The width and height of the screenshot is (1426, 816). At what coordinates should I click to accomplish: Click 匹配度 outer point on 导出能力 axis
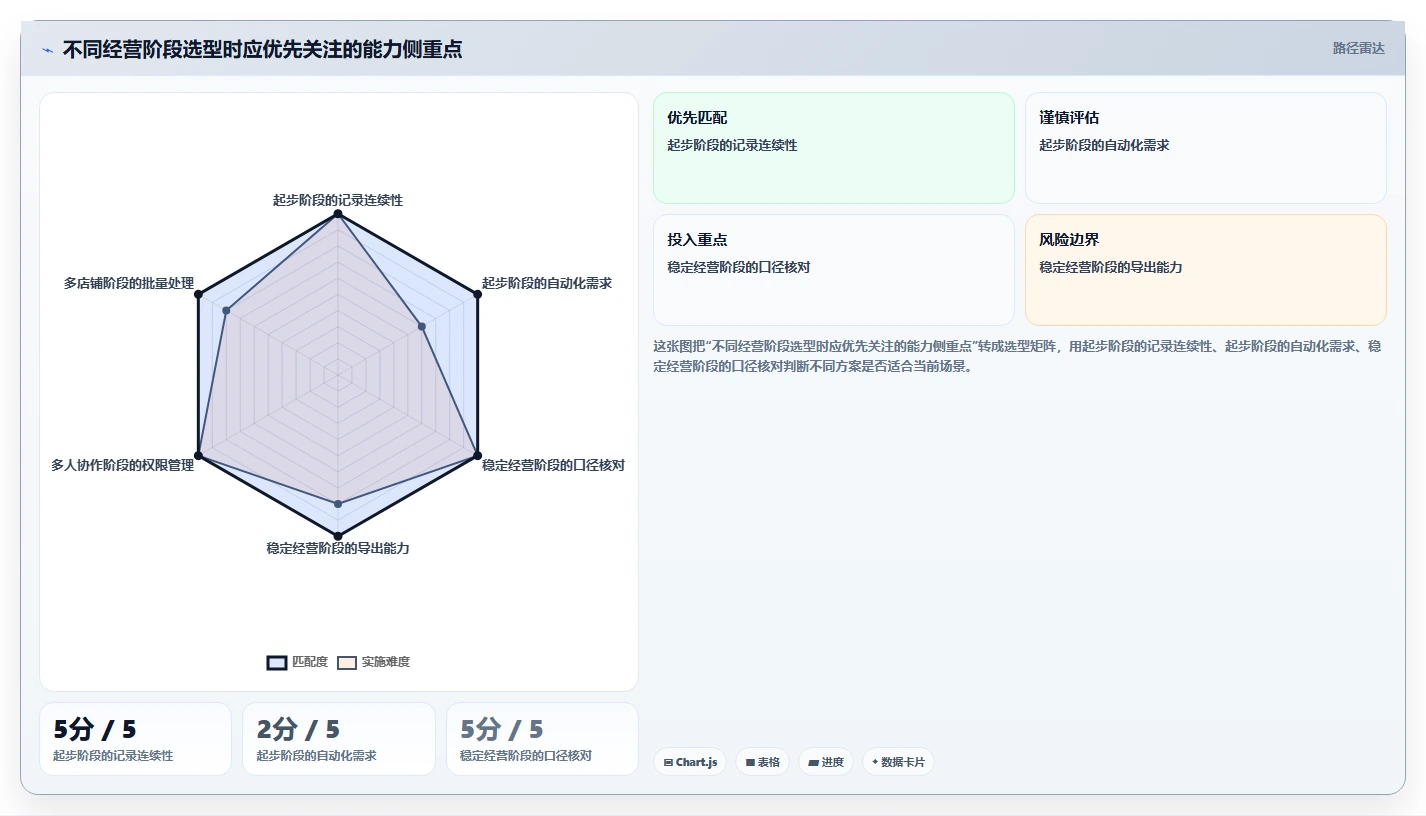coord(338,536)
